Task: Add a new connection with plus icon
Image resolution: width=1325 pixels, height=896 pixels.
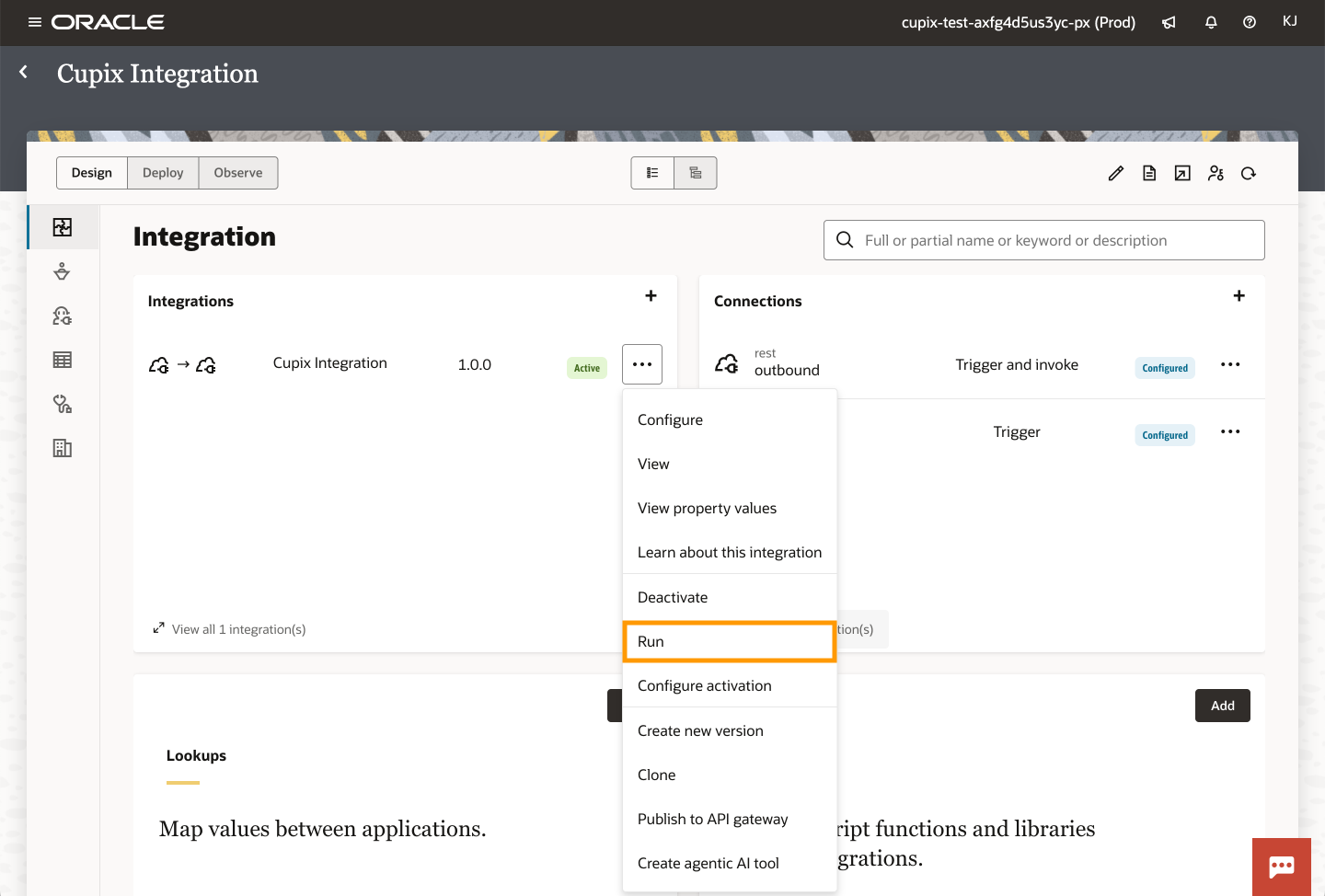Action: 1239,295
